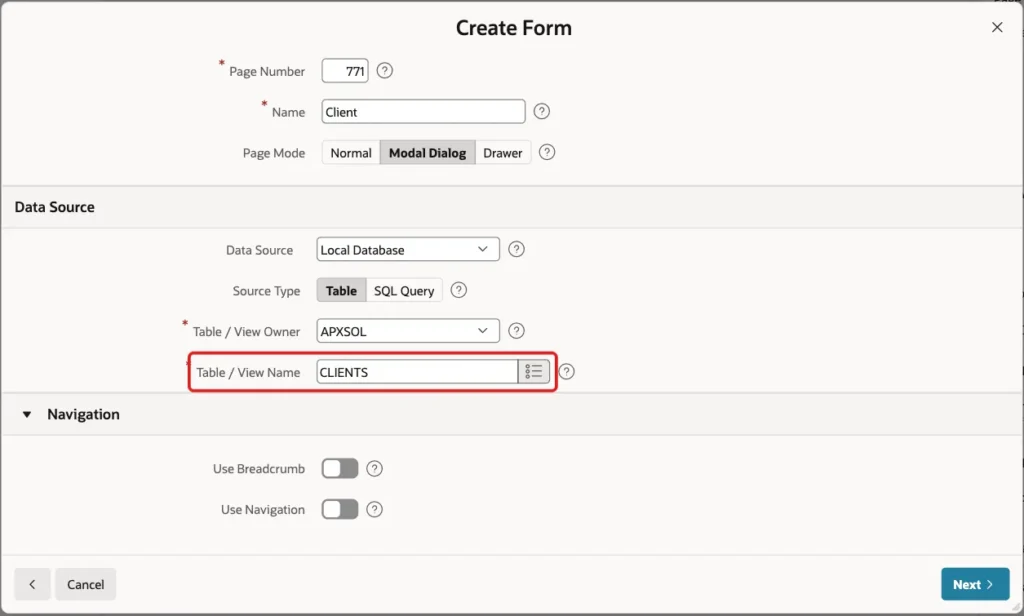Open help for Page Number field
This screenshot has height=616, width=1024.
385,71
